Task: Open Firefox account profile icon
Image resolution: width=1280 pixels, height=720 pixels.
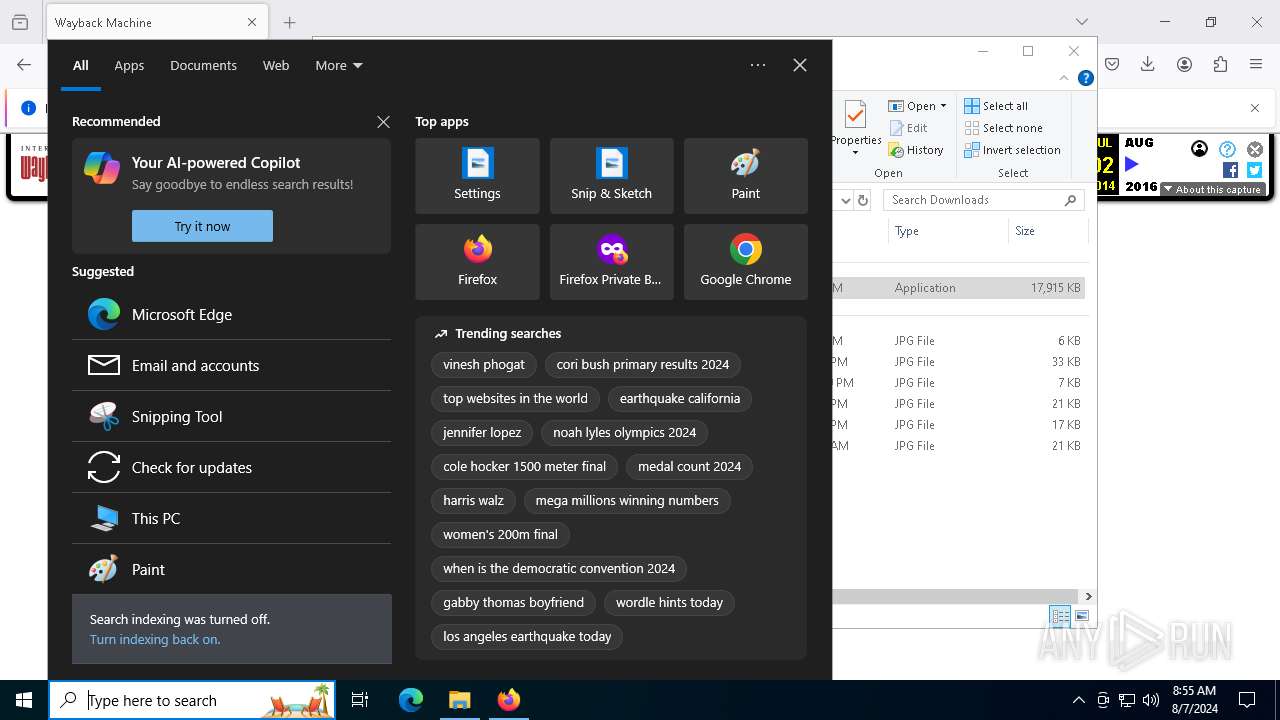Action: (x=1184, y=64)
